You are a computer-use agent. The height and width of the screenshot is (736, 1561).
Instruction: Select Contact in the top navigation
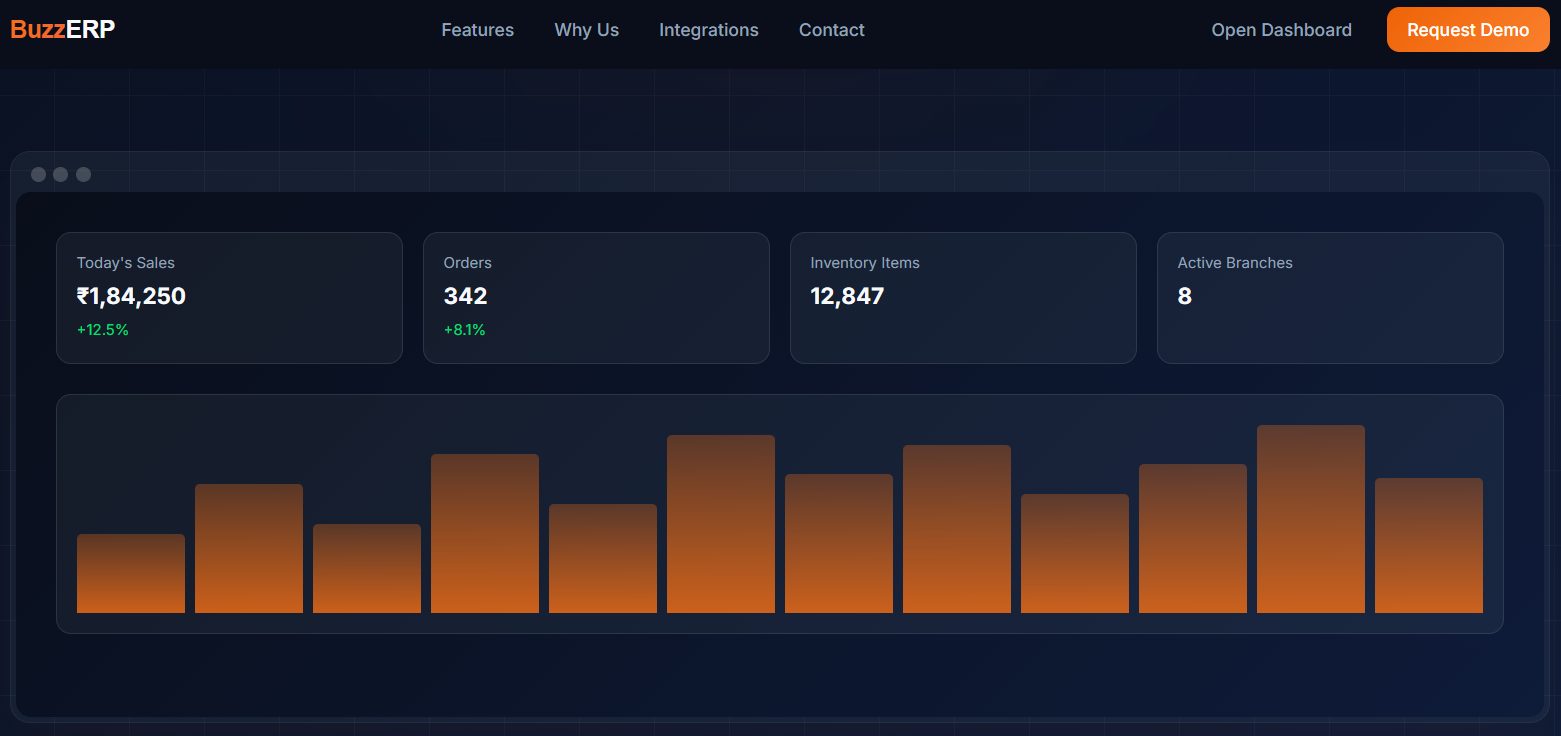point(831,30)
